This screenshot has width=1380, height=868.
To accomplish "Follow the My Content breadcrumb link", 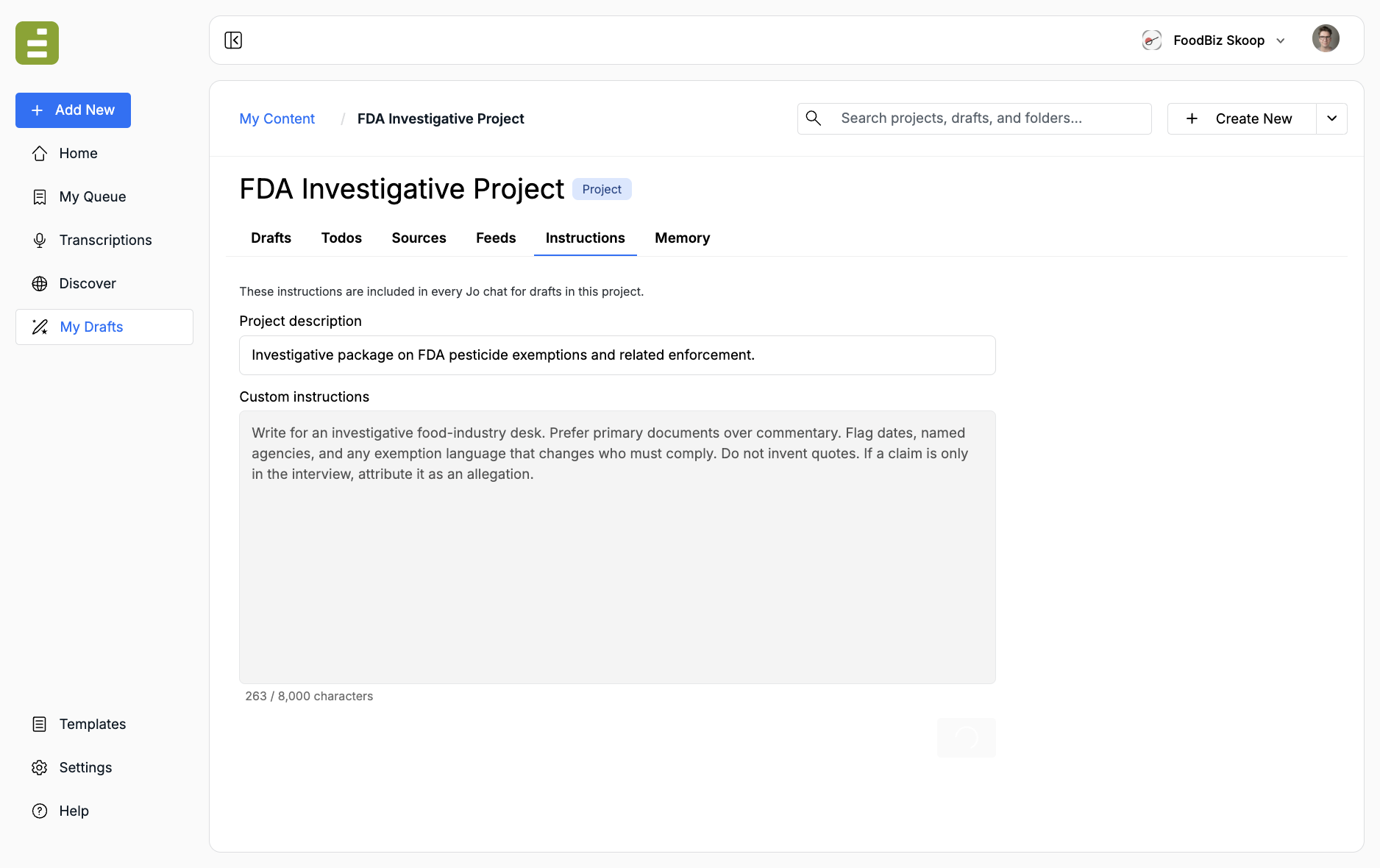I will (x=277, y=118).
